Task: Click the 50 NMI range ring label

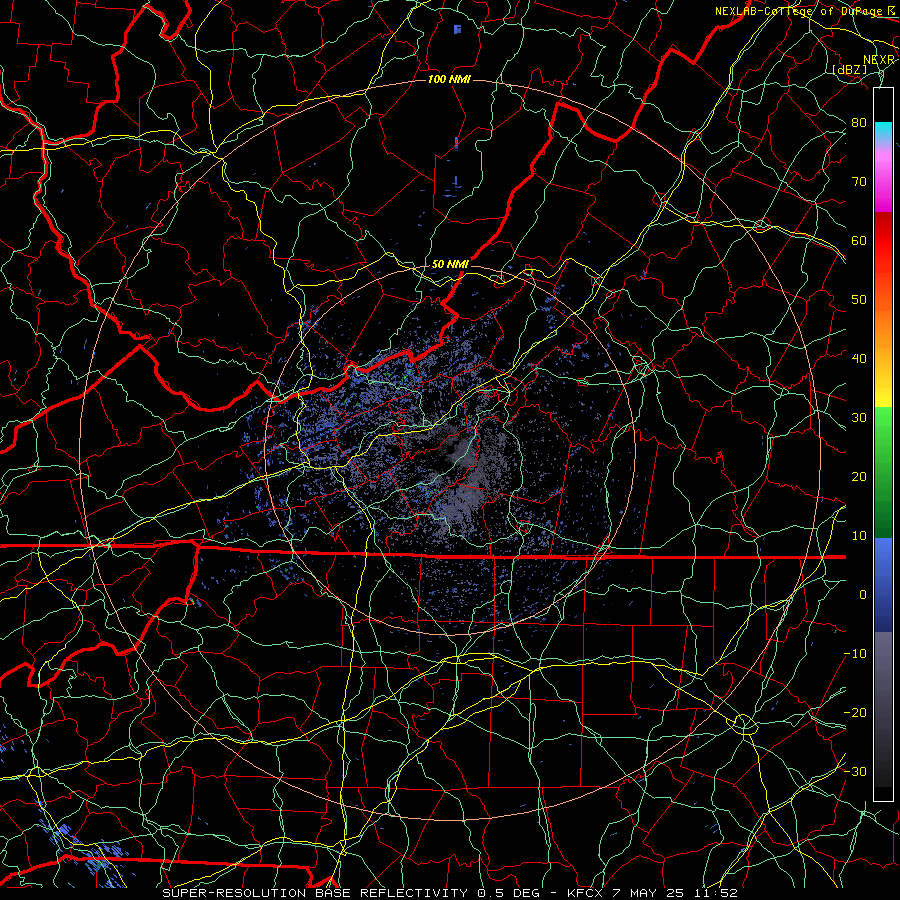Action: [x=450, y=264]
